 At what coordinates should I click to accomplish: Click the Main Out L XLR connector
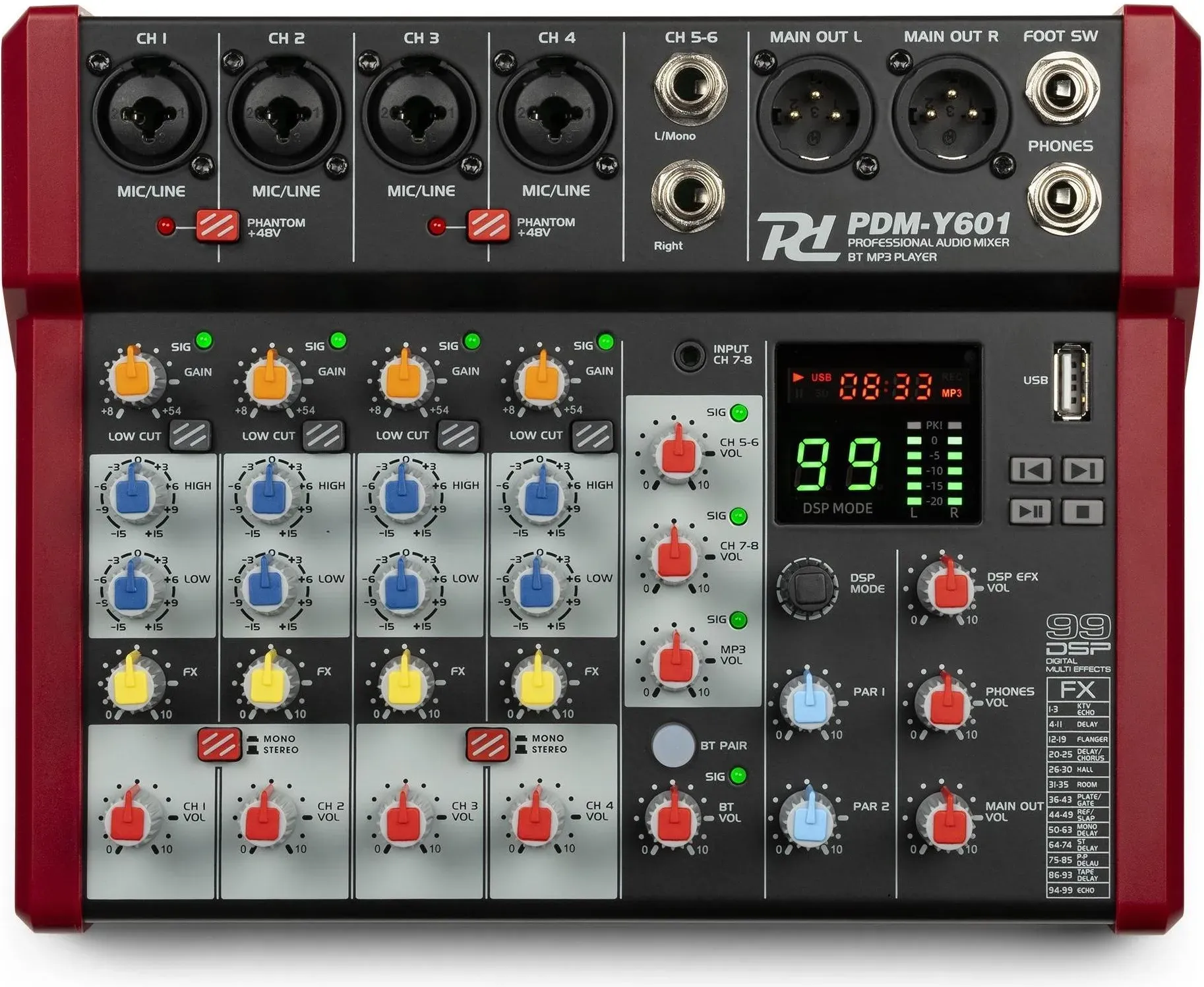click(x=815, y=114)
